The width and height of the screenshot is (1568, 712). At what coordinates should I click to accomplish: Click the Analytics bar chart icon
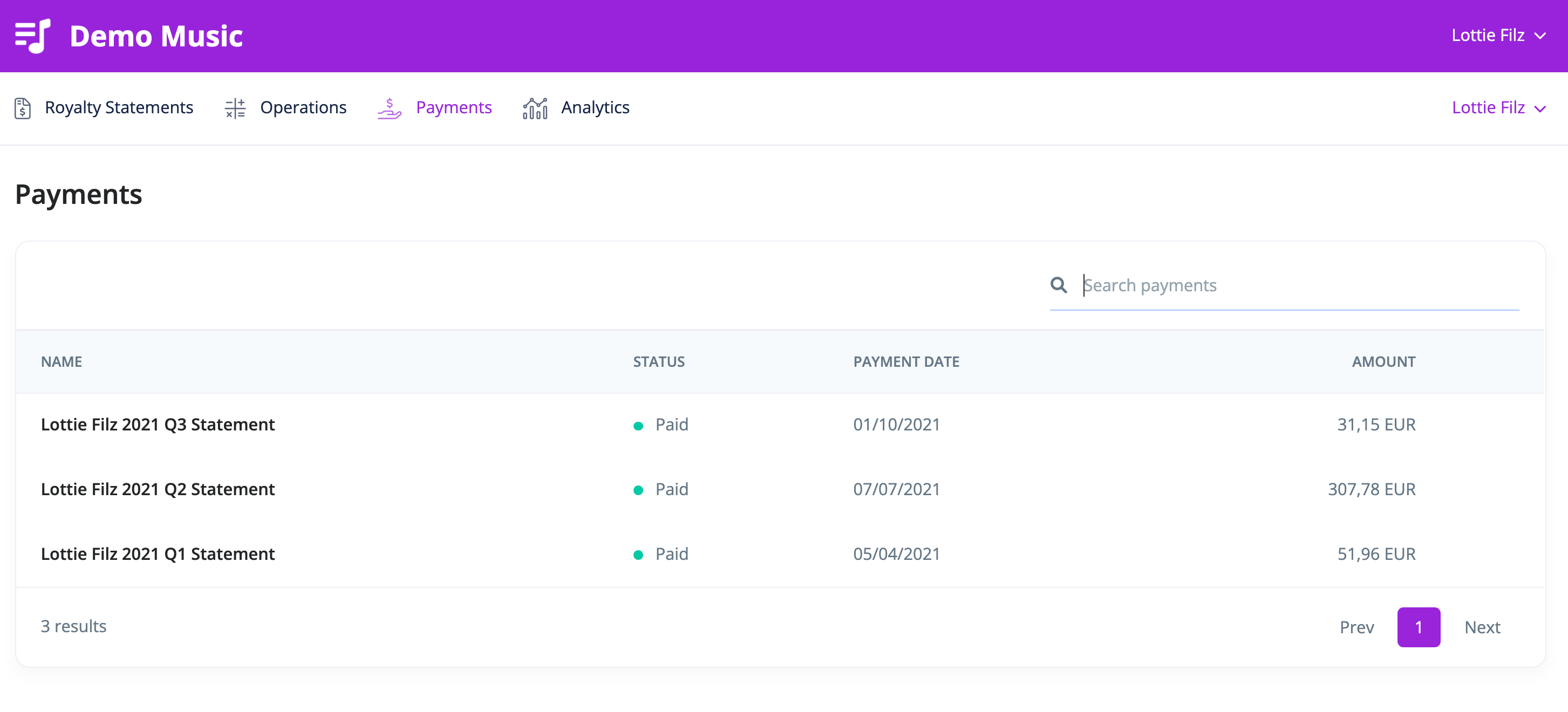535,108
